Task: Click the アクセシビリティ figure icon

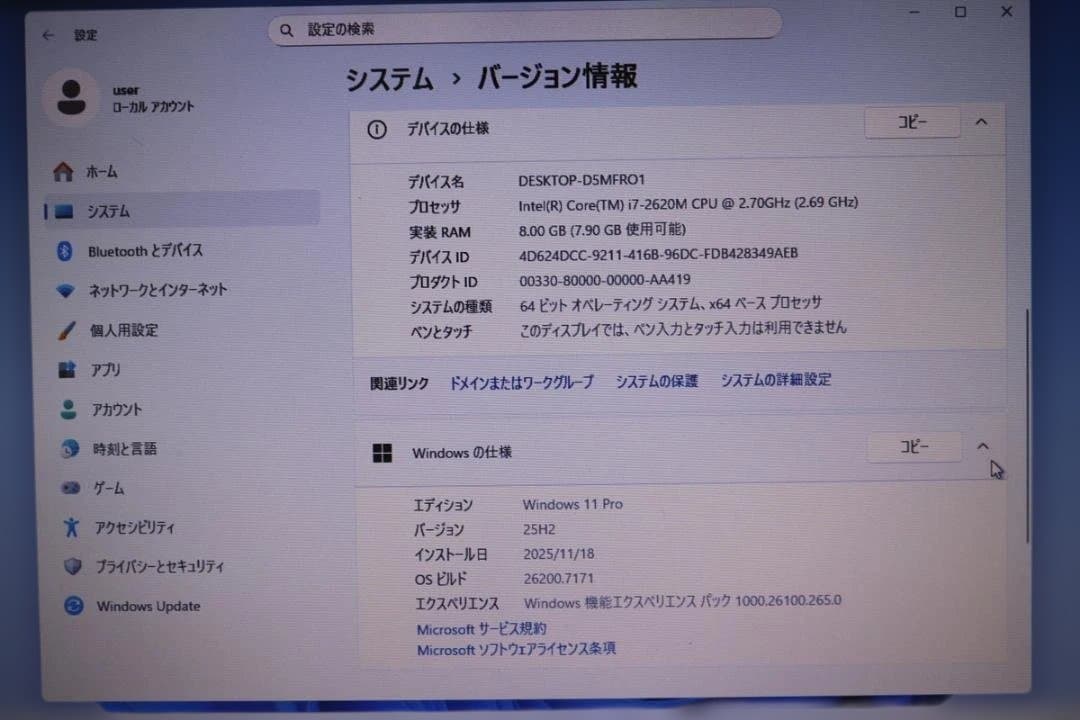Action: 71,528
